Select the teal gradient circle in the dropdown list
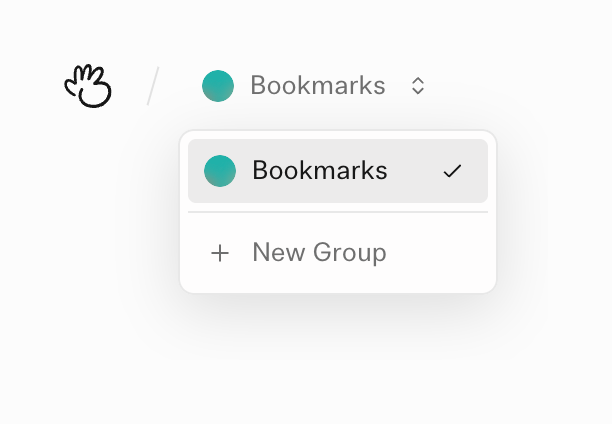This screenshot has width=612, height=424. click(x=220, y=171)
